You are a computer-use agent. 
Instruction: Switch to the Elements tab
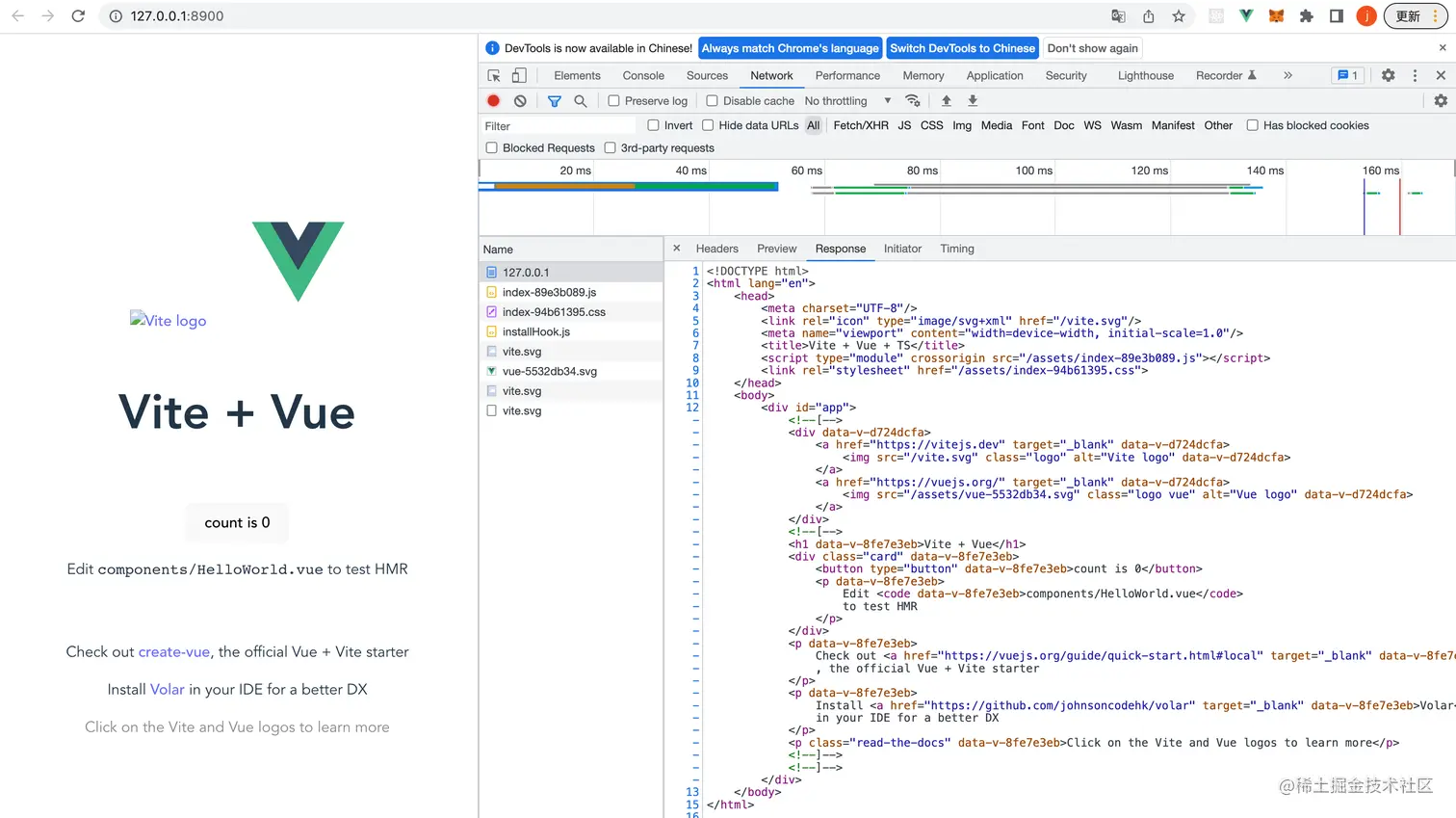coord(577,75)
